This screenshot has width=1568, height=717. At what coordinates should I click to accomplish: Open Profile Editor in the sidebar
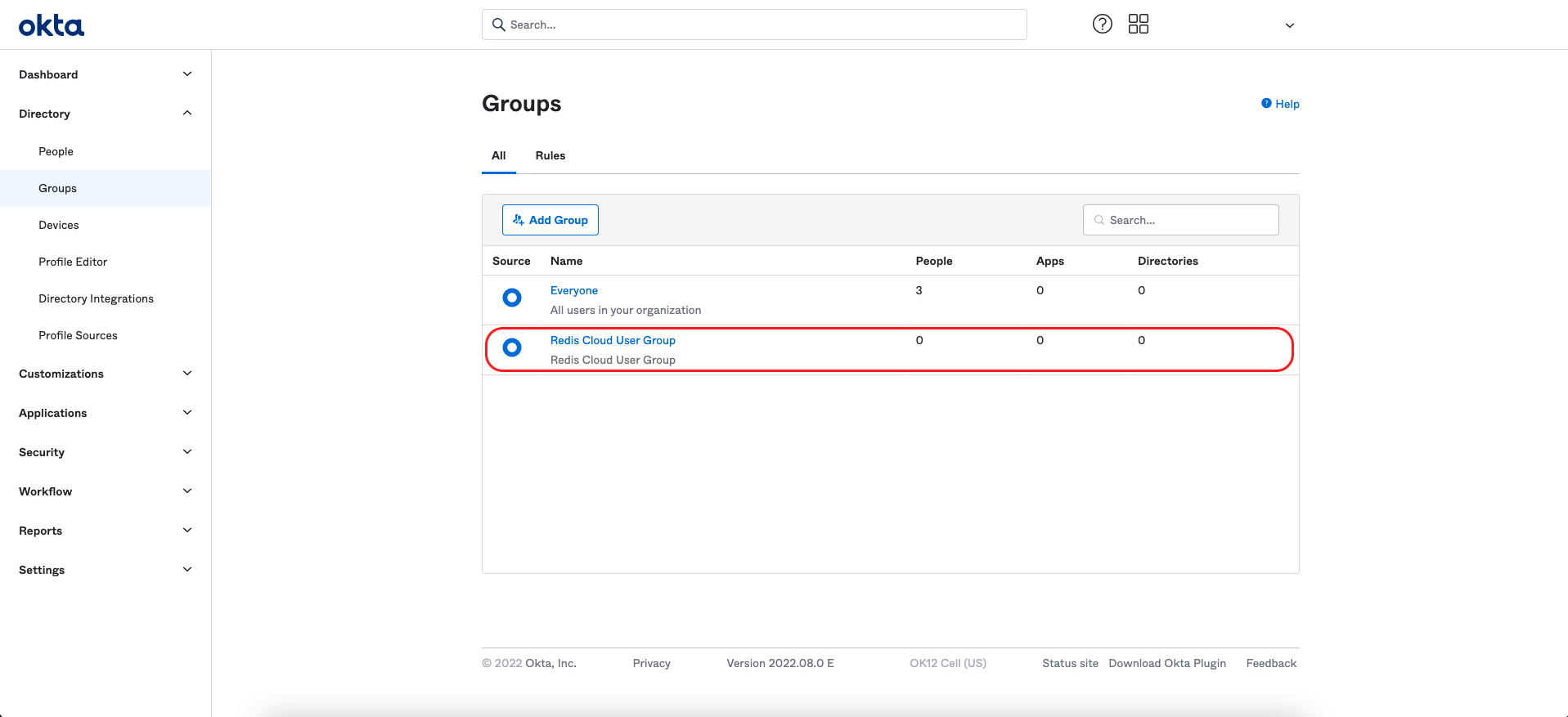73,262
